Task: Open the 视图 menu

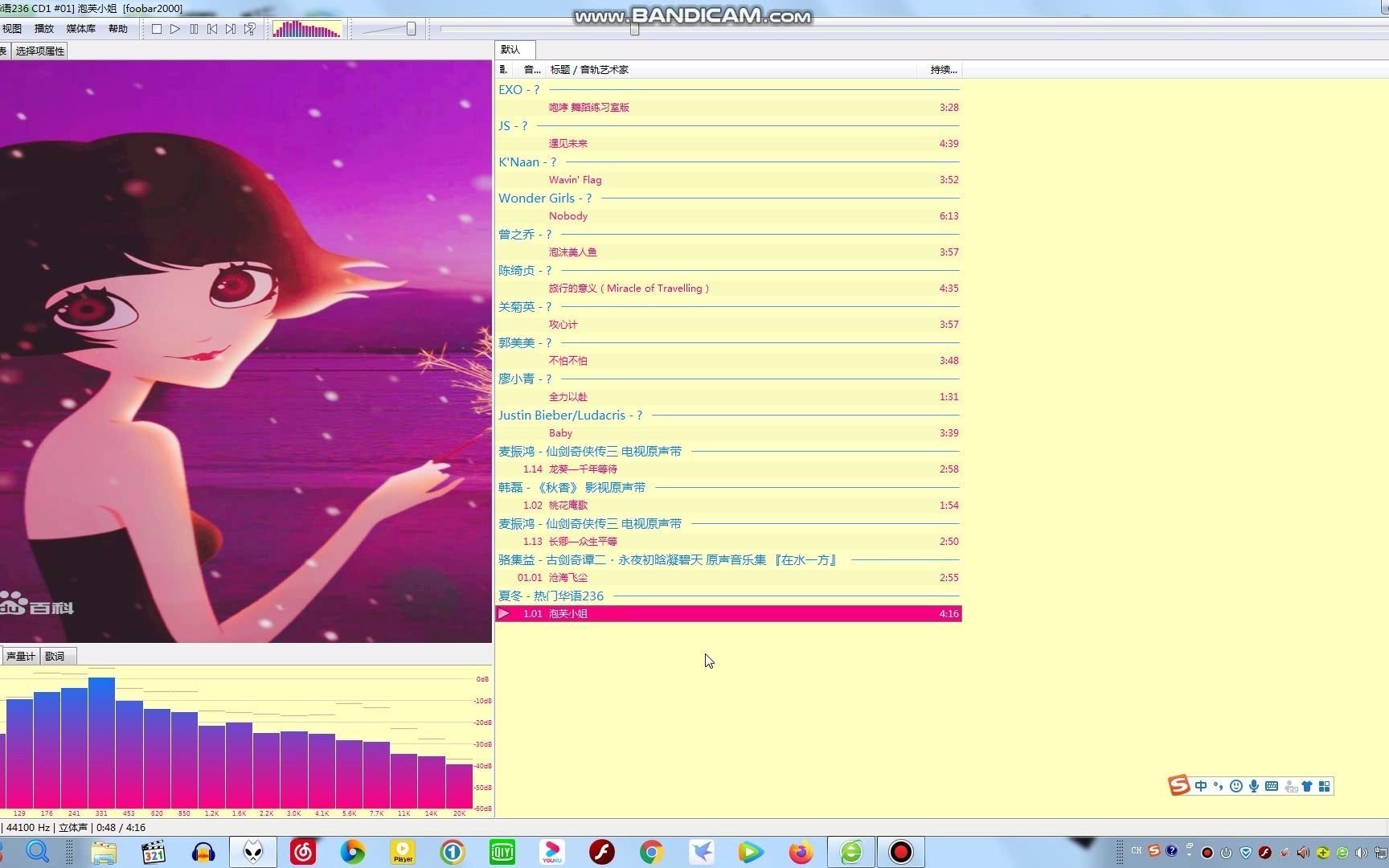Action: click(x=12, y=29)
